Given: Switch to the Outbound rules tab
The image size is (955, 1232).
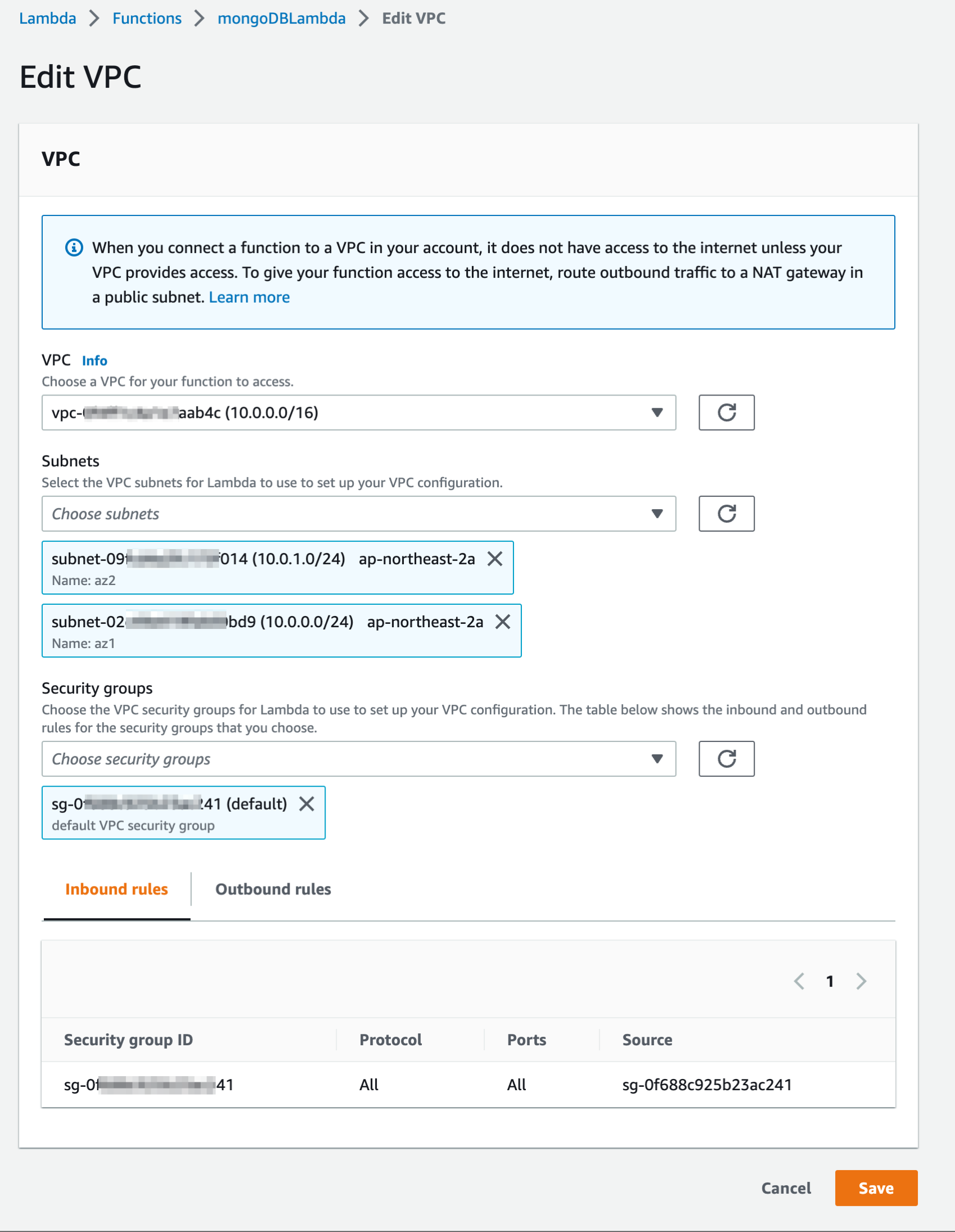Looking at the screenshot, I should click(x=272, y=889).
